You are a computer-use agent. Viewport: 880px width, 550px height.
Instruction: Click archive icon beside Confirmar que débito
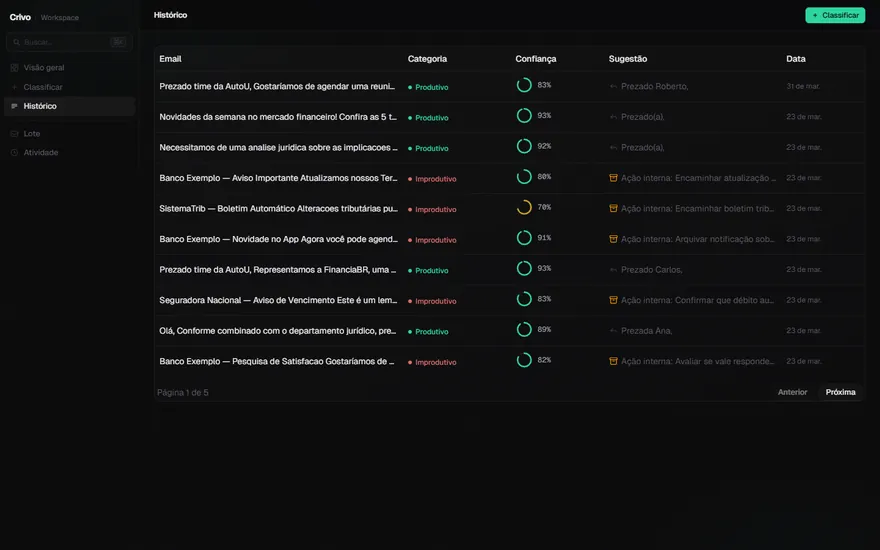(x=613, y=300)
